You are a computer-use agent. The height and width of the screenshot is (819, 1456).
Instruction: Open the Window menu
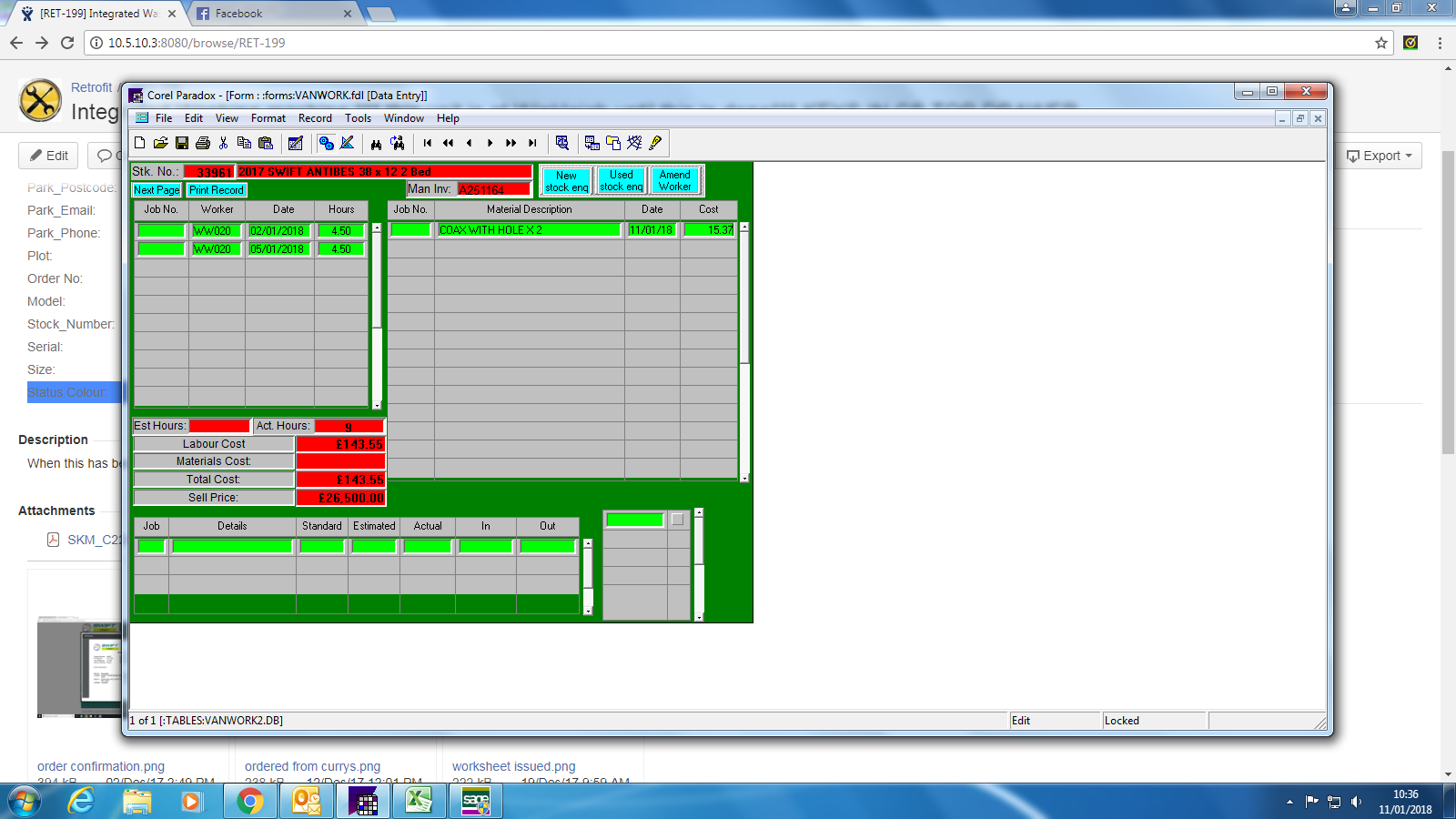[404, 118]
